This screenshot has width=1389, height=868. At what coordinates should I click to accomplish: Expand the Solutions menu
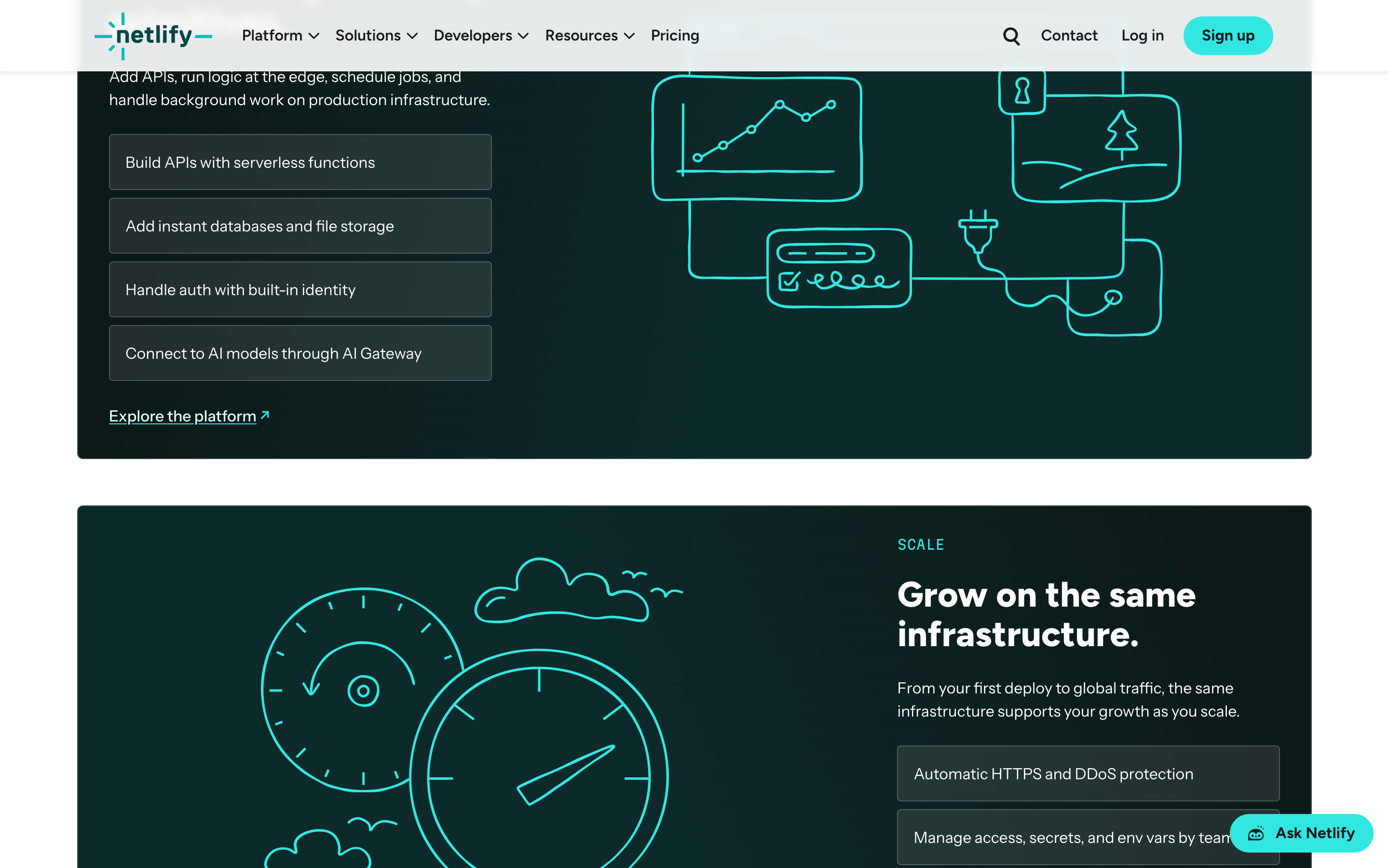pyautogui.click(x=377, y=36)
